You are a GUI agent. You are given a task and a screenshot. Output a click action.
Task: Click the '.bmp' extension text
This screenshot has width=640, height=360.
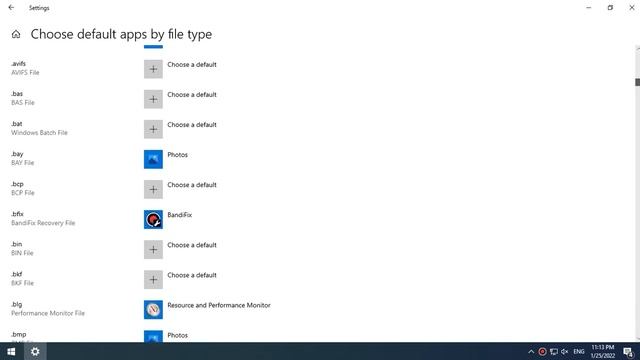tap(18, 334)
